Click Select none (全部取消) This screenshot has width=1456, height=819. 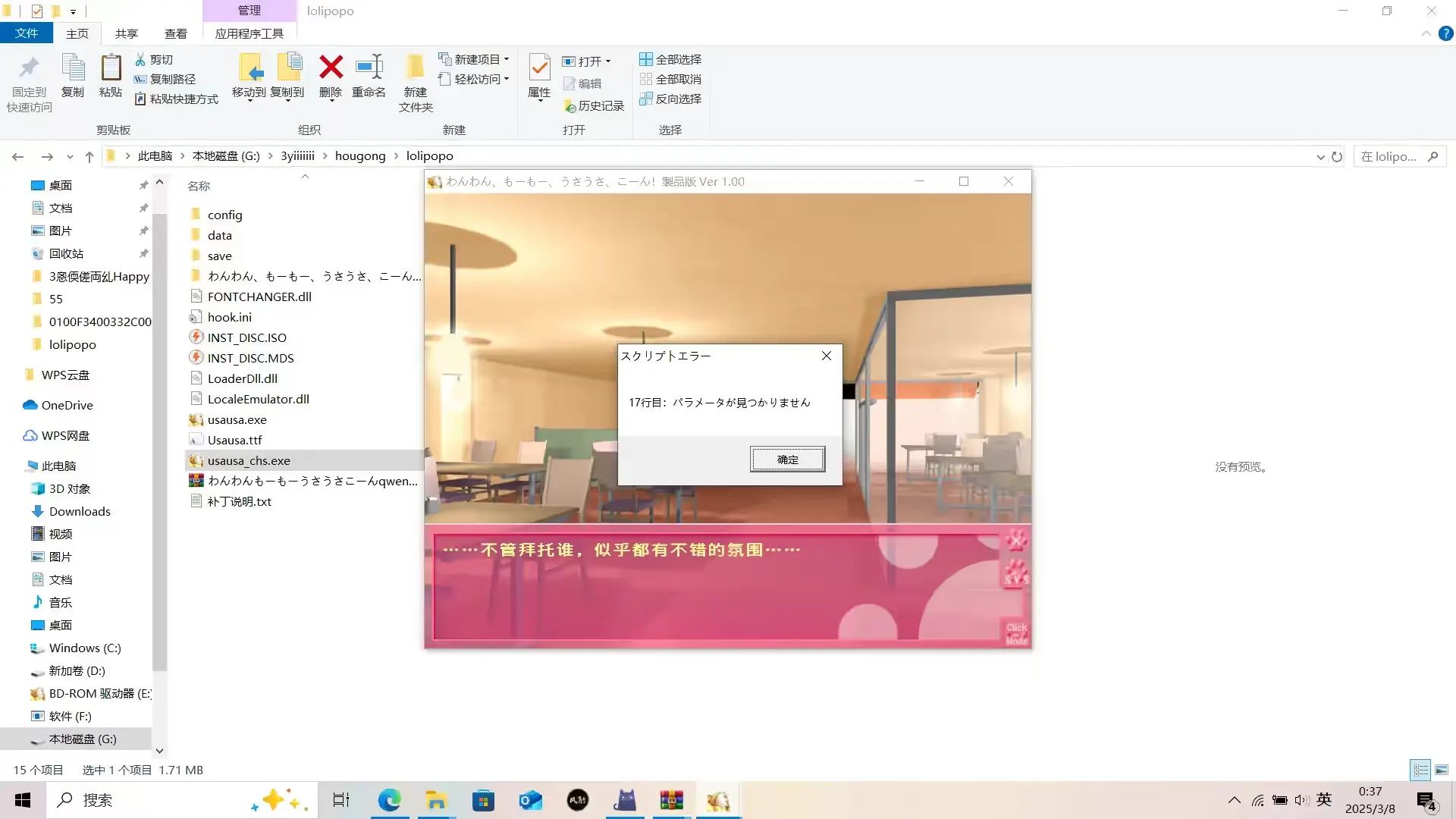[670, 79]
